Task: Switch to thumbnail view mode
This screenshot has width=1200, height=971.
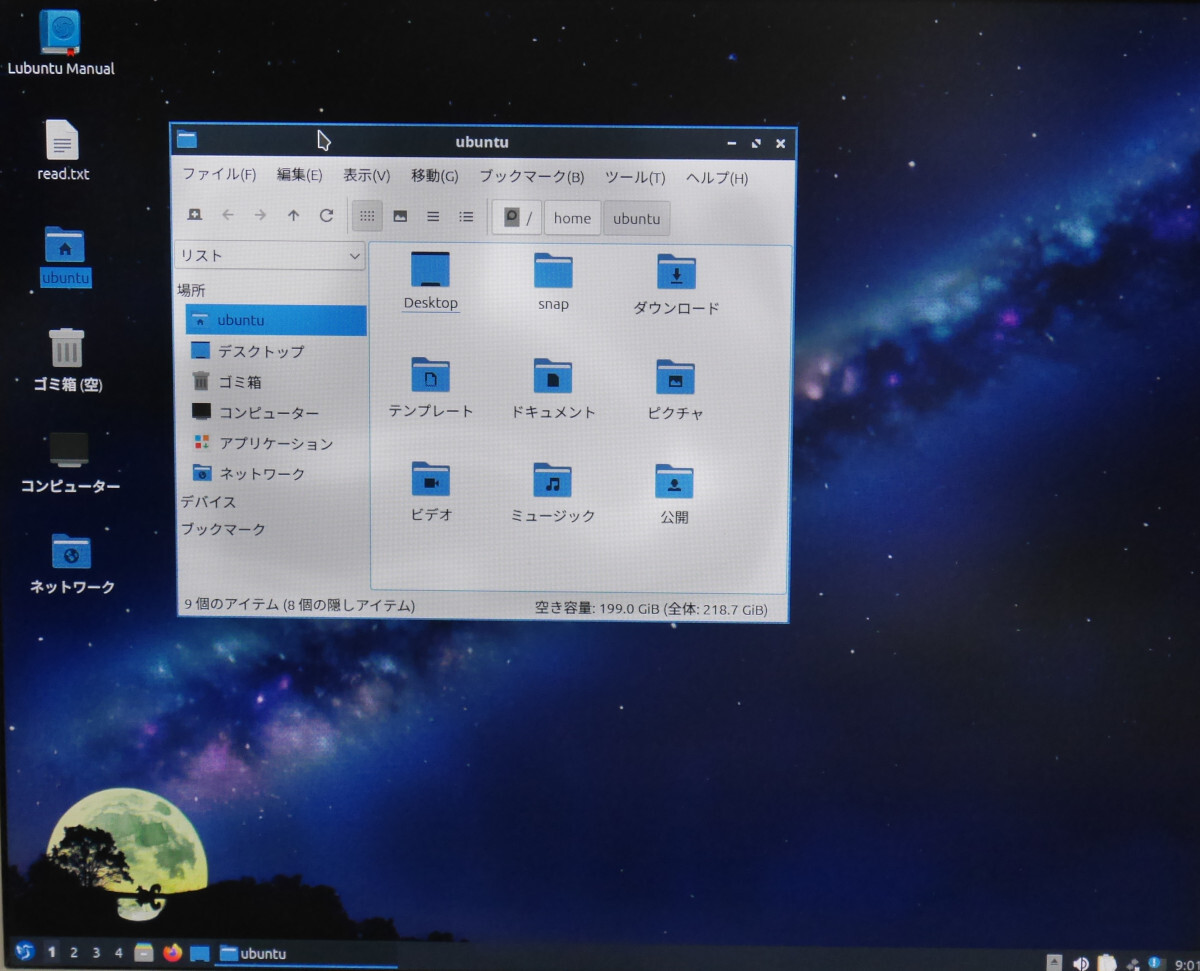Action: pyautogui.click(x=400, y=216)
